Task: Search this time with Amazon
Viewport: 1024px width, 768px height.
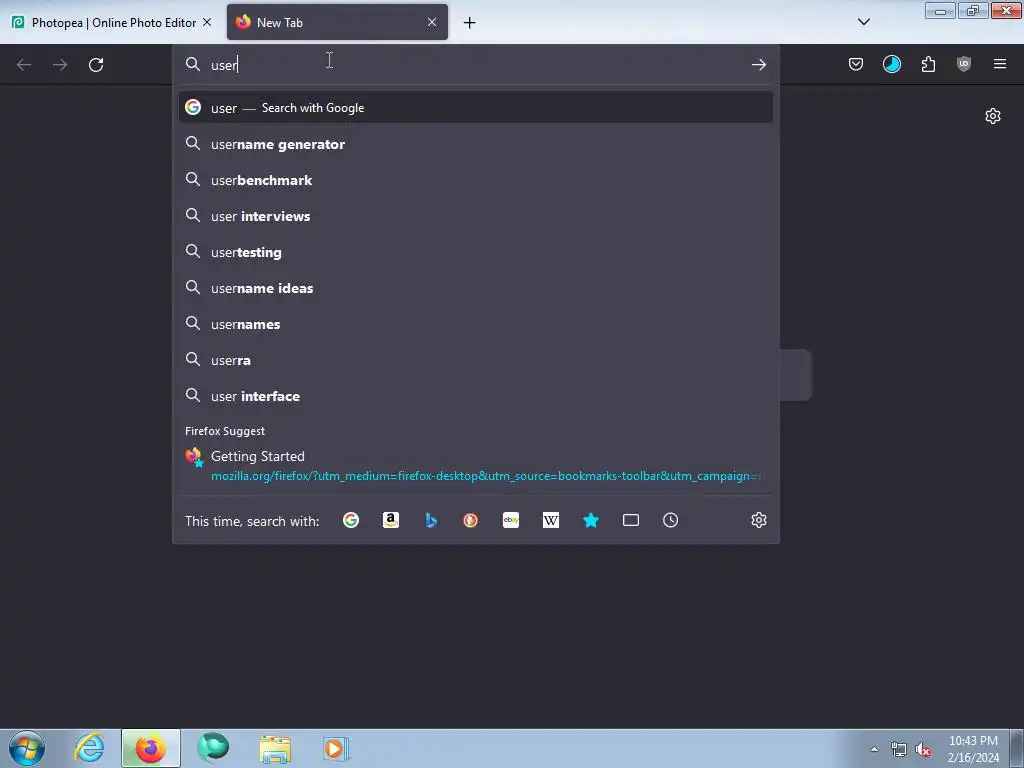Action: 391,520
